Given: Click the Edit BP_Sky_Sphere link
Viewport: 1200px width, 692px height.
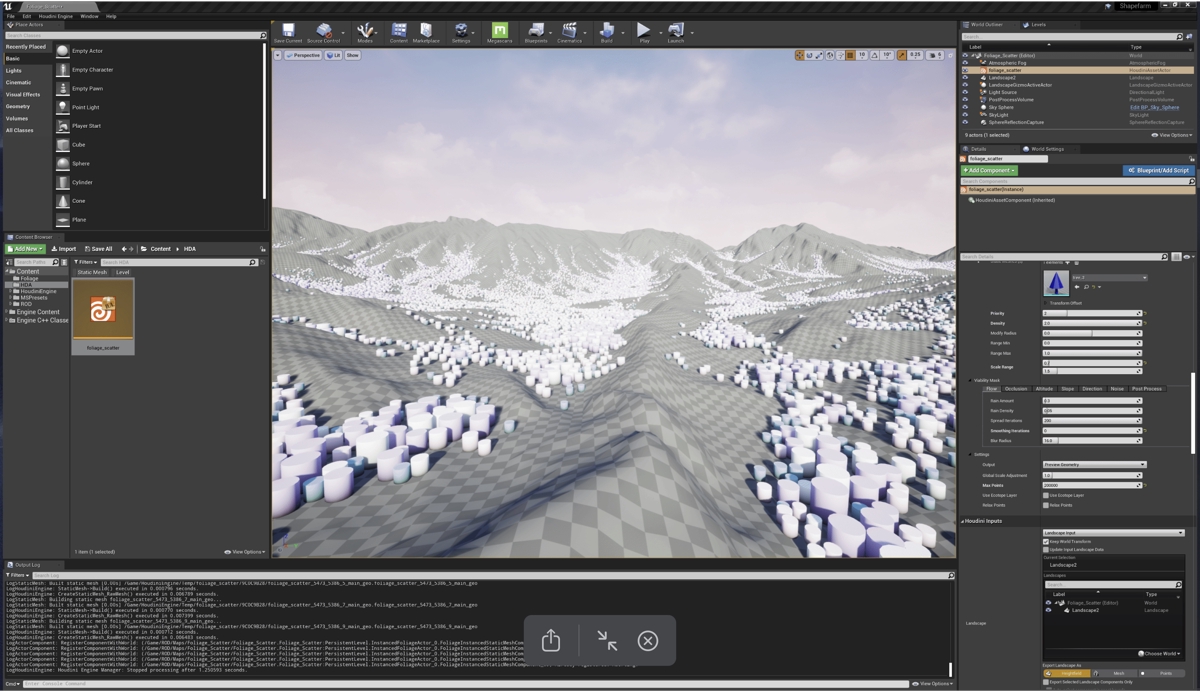Looking at the screenshot, I should pos(1154,107).
